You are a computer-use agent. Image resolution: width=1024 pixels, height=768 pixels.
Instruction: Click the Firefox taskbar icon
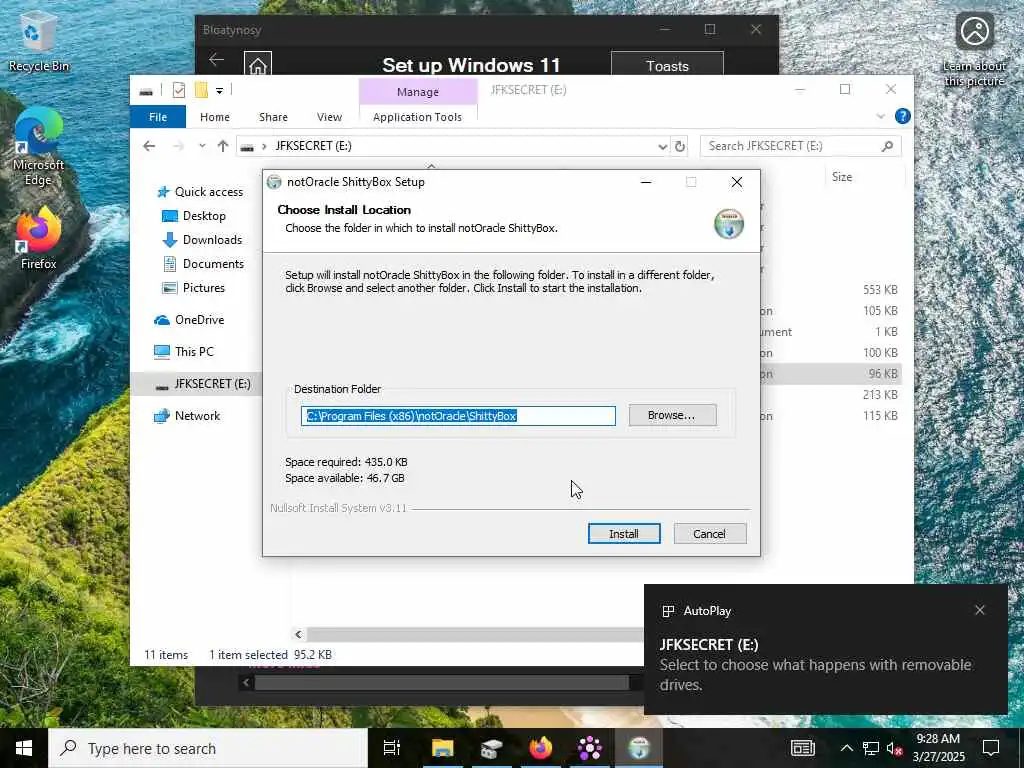[x=540, y=748]
